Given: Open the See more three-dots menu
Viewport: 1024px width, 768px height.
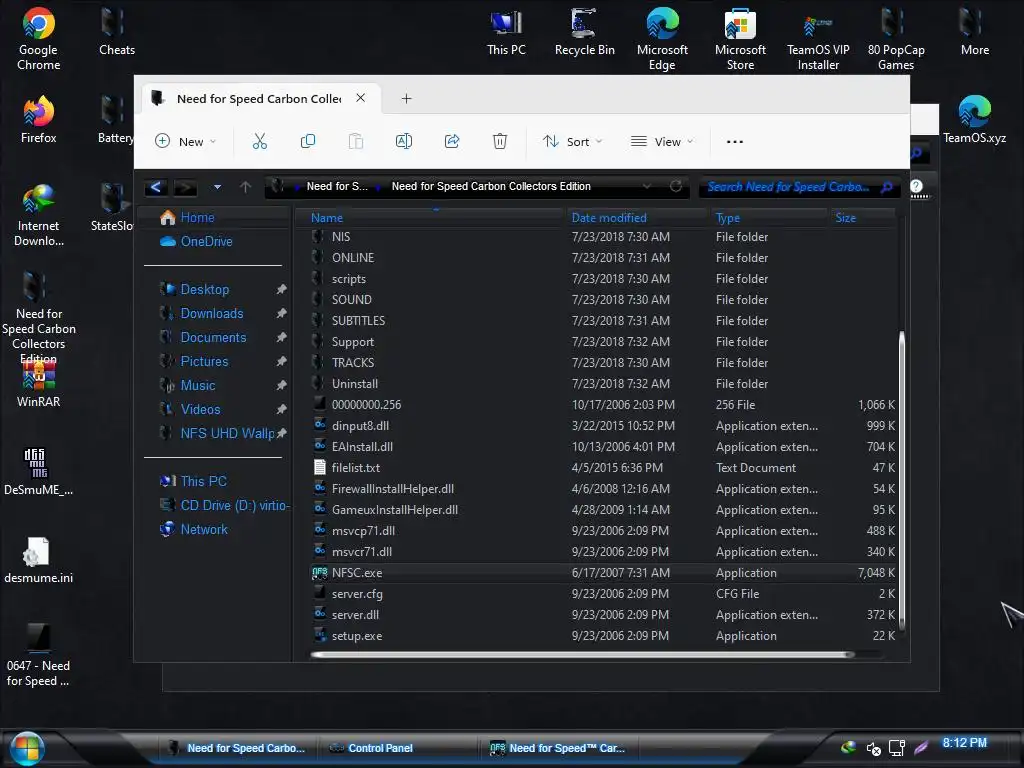Looking at the screenshot, I should [x=735, y=141].
